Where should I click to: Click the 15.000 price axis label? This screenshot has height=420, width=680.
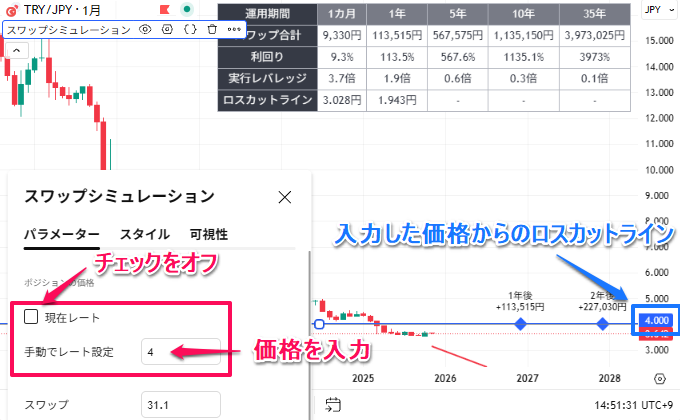pos(659,41)
